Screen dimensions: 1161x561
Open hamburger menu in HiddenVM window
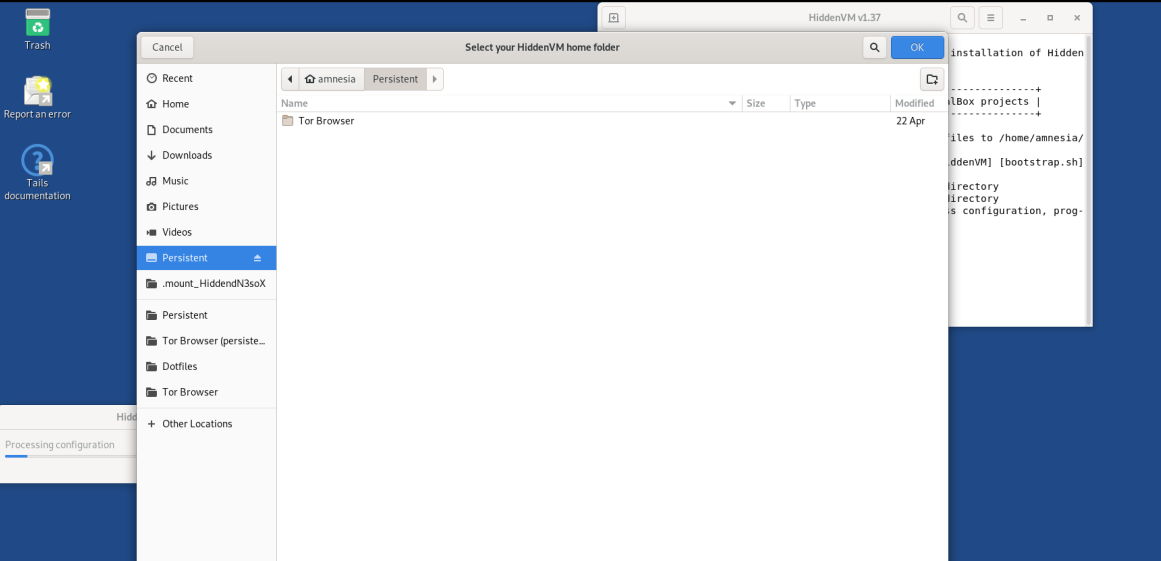pos(991,18)
